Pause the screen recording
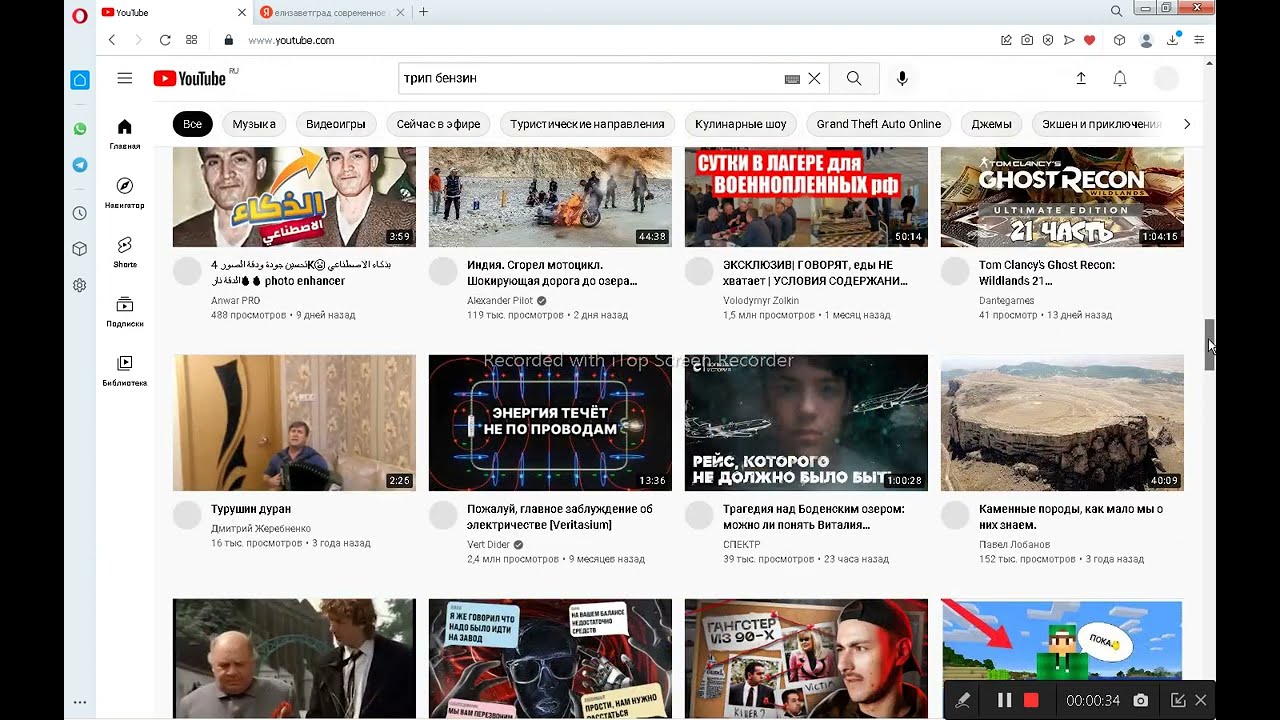Image resolution: width=1280 pixels, height=720 pixels. coord(1004,701)
